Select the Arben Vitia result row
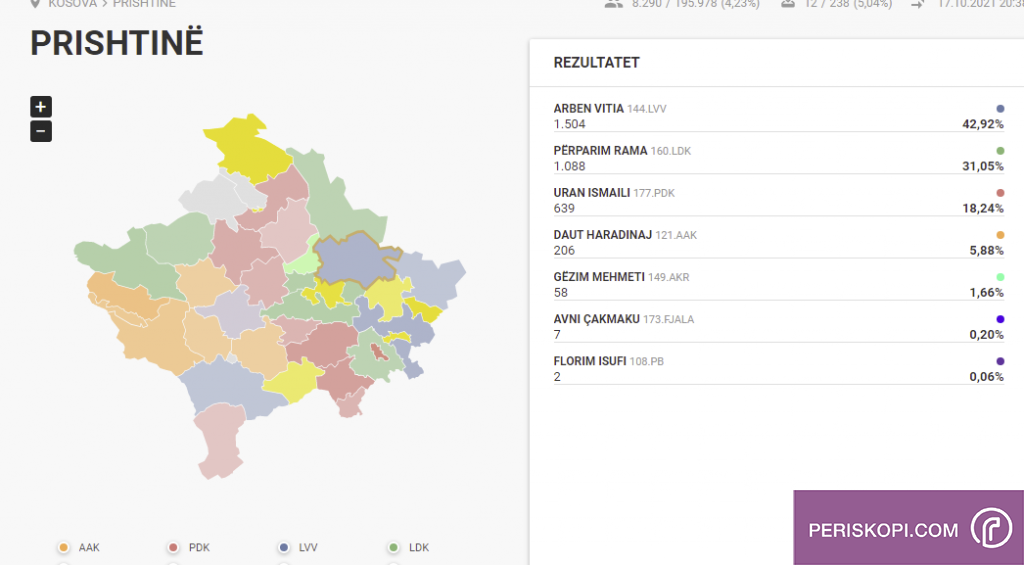Viewport: 1024px width, 565px height. (x=778, y=116)
